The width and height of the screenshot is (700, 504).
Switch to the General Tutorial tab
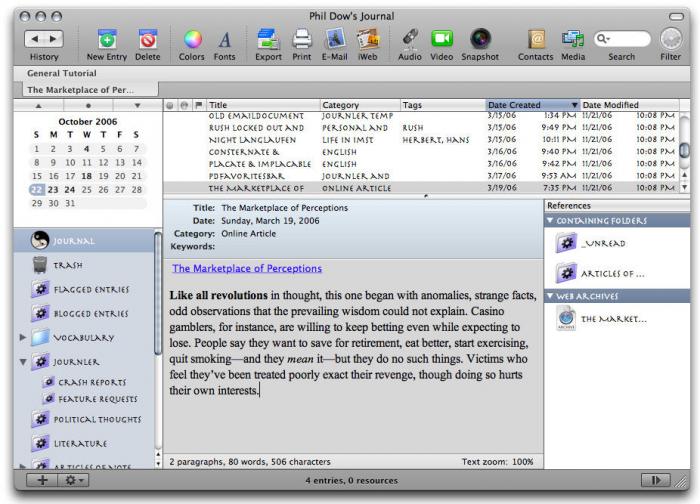coord(62,73)
